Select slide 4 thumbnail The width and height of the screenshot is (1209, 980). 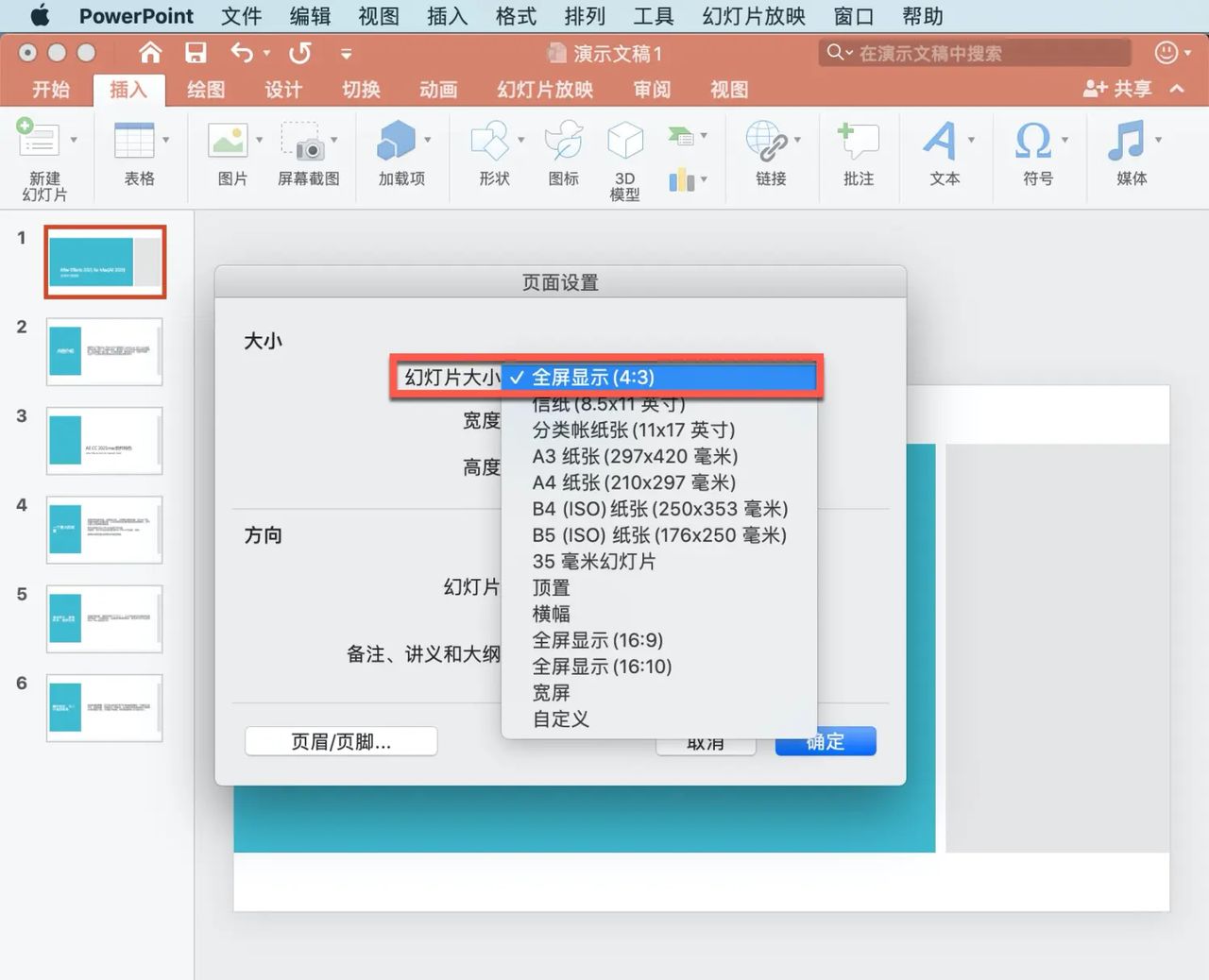click(x=105, y=530)
